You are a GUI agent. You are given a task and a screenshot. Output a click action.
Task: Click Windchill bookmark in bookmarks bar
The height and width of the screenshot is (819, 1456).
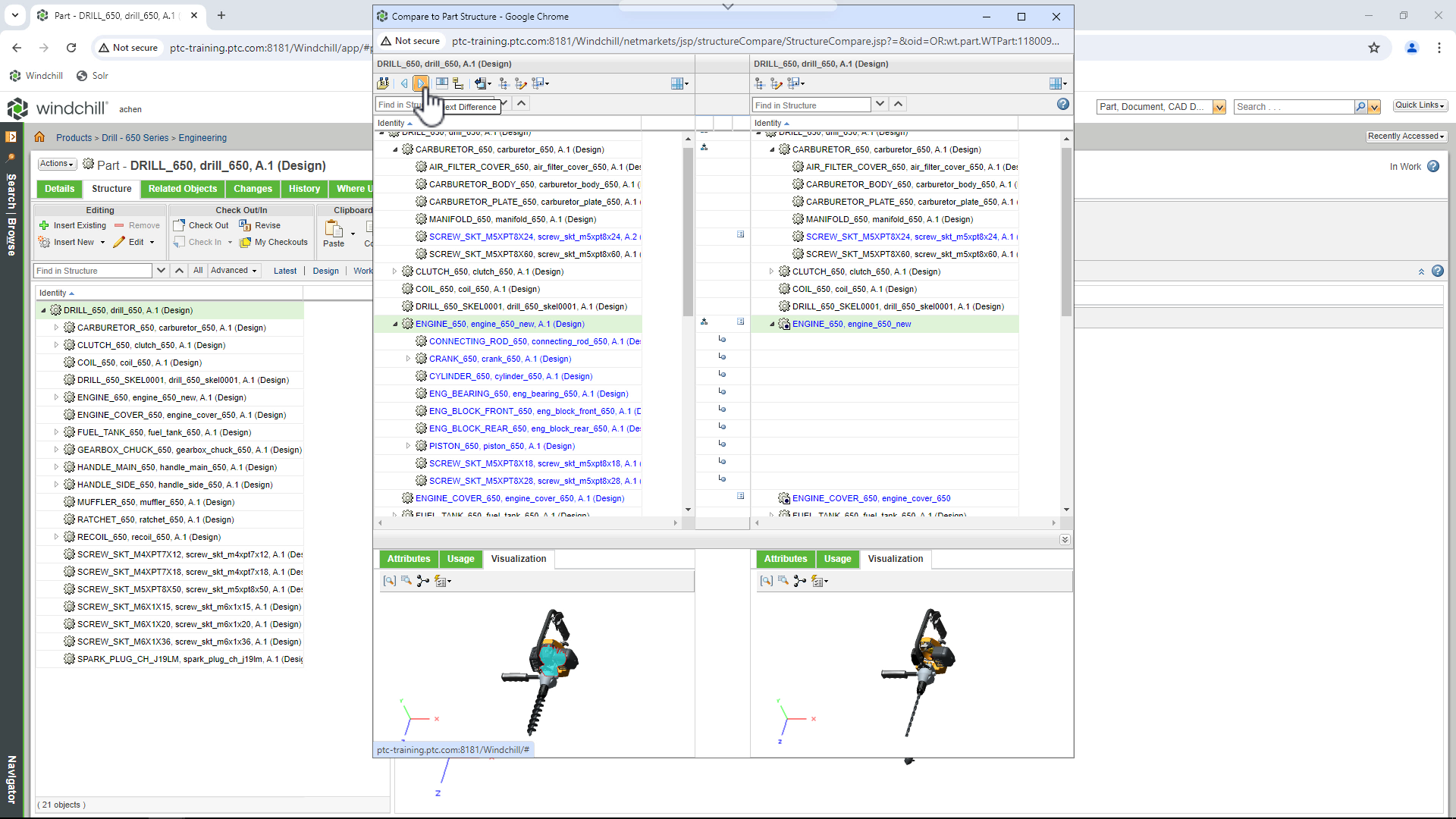pyautogui.click(x=36, y=76)
